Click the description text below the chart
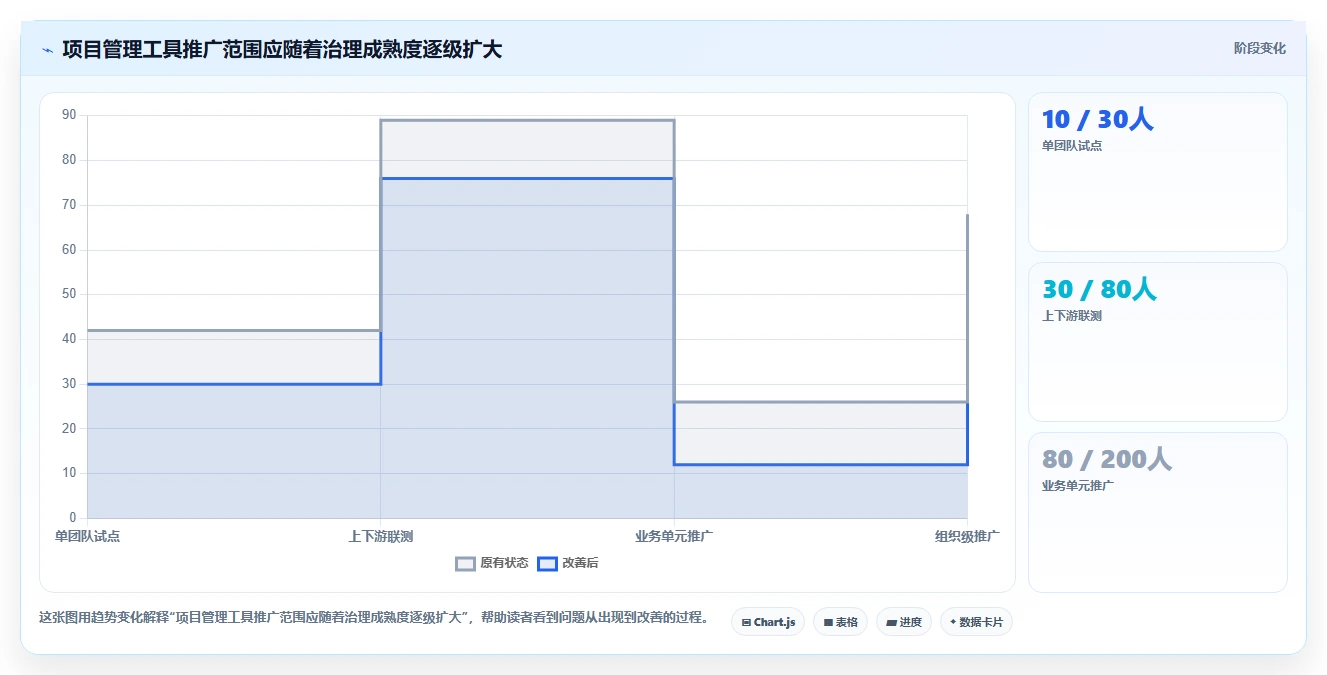The width and height of the screenshot is (1327, 675). pyautogui.click(x=373, y=617)
